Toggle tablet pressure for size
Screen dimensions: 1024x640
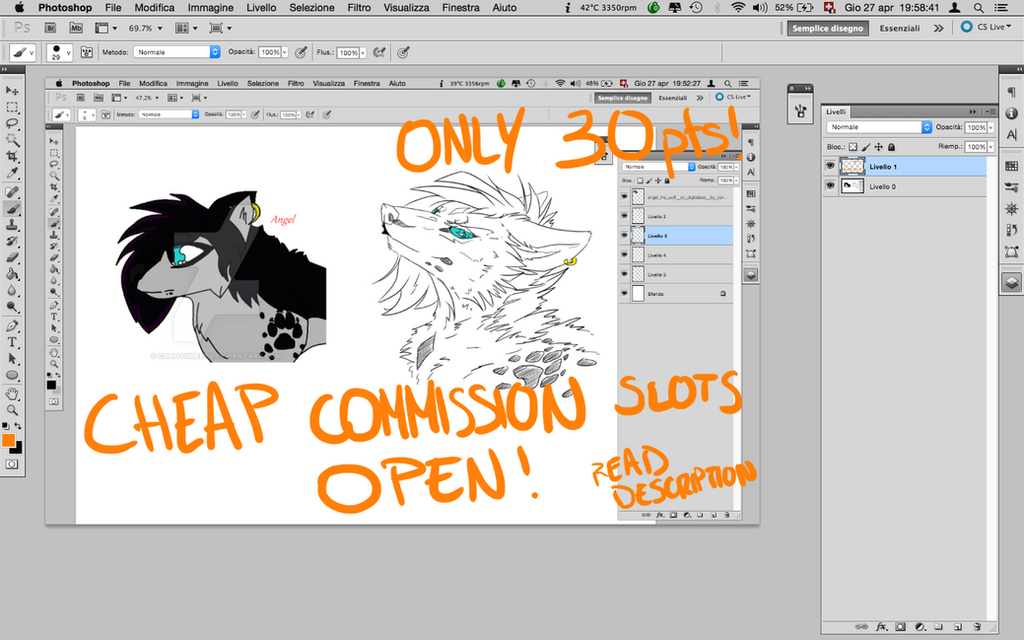tap(403, 52)
